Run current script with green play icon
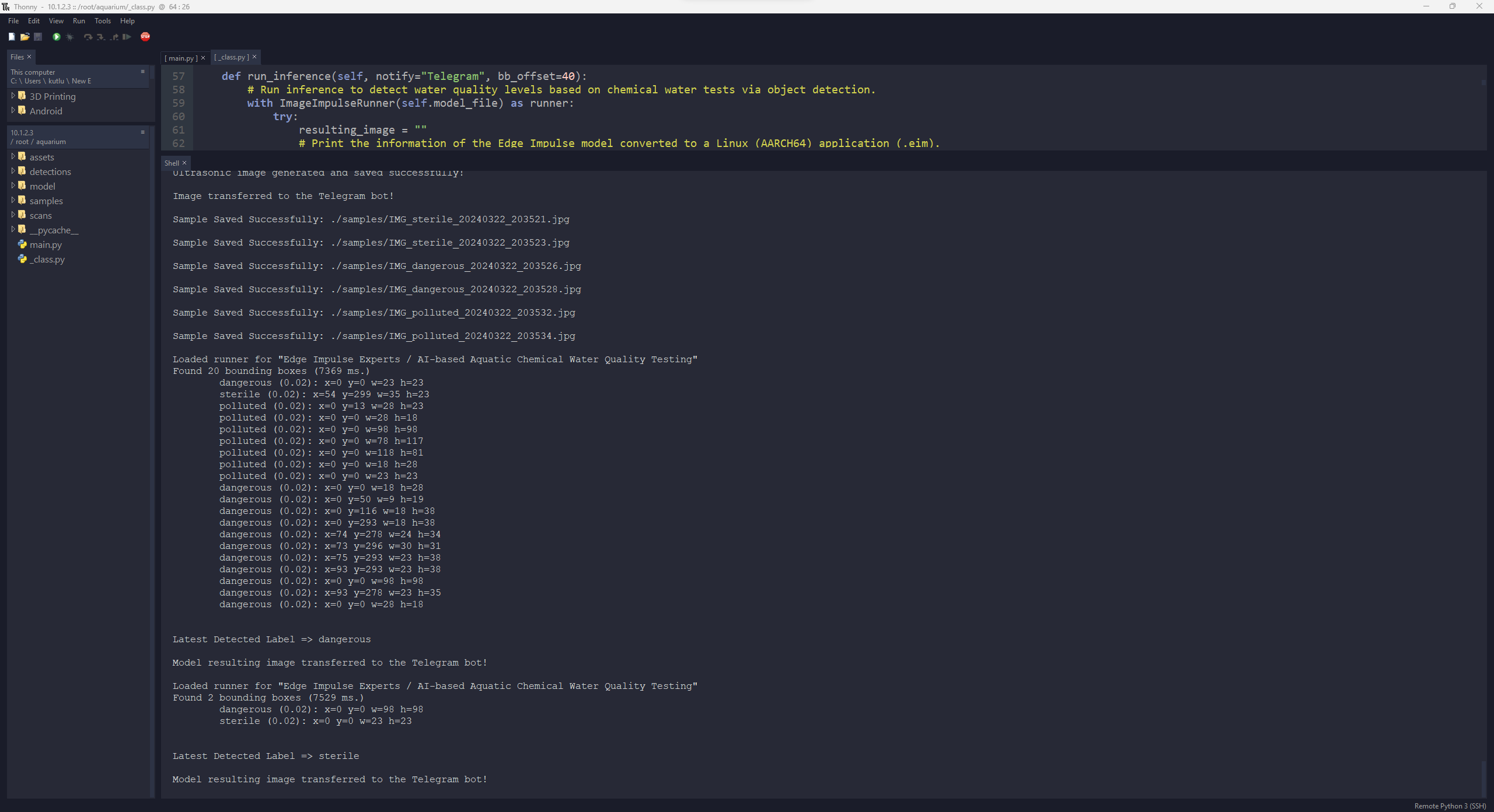Image resolution: width=1494 pixels, height=812 pixels. [x=57, y=37]
